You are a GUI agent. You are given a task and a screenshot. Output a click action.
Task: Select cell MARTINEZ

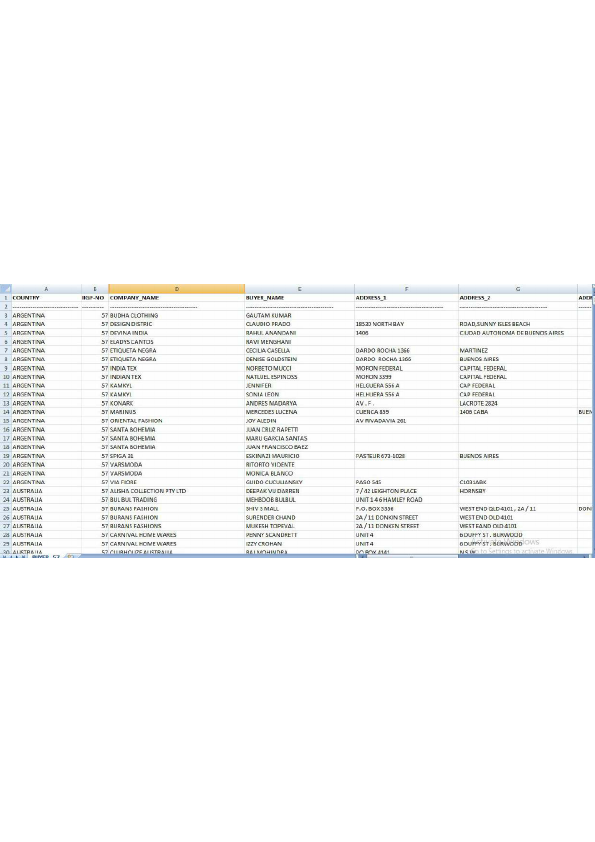click(518, 350)
